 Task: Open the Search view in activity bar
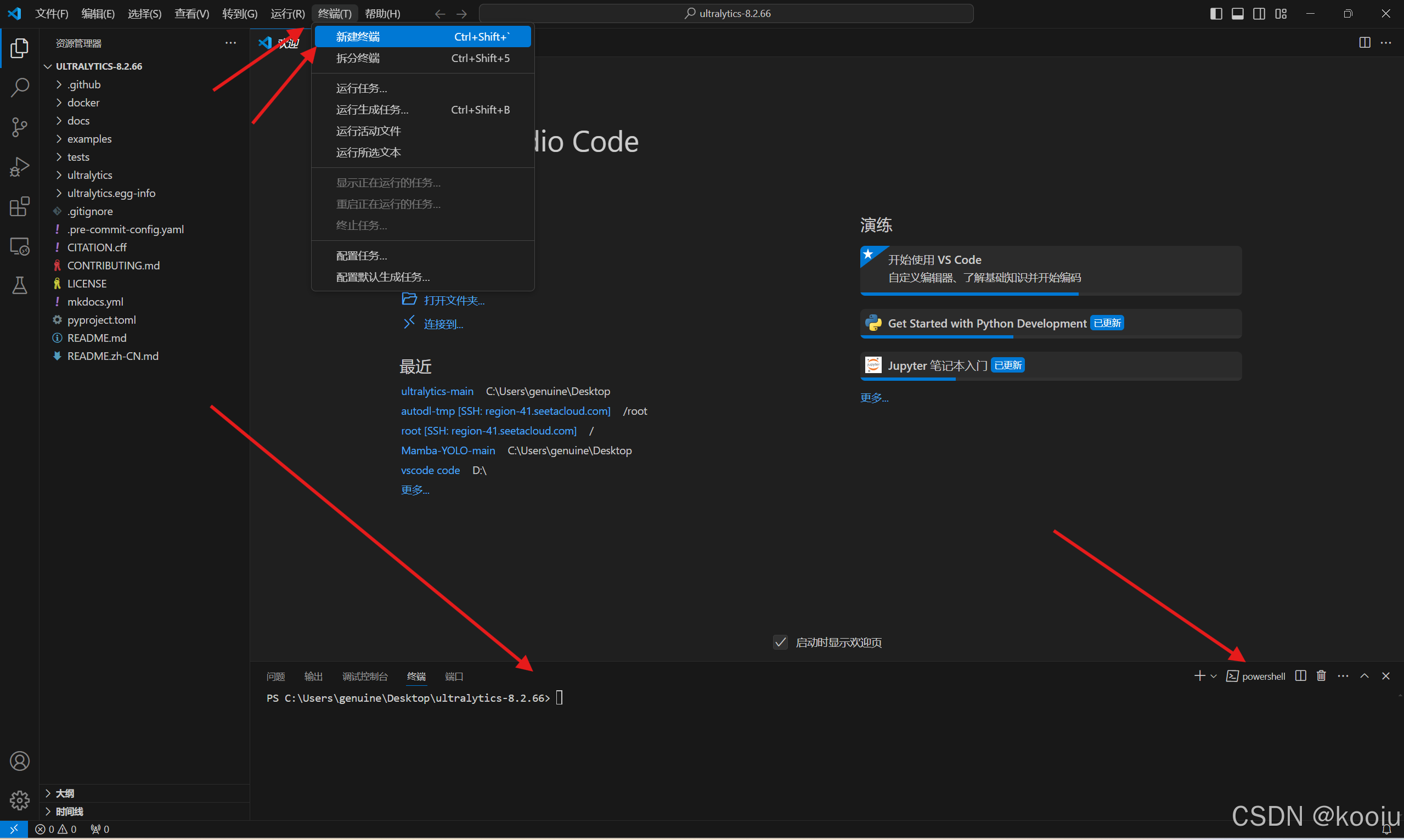click(20, 87)
